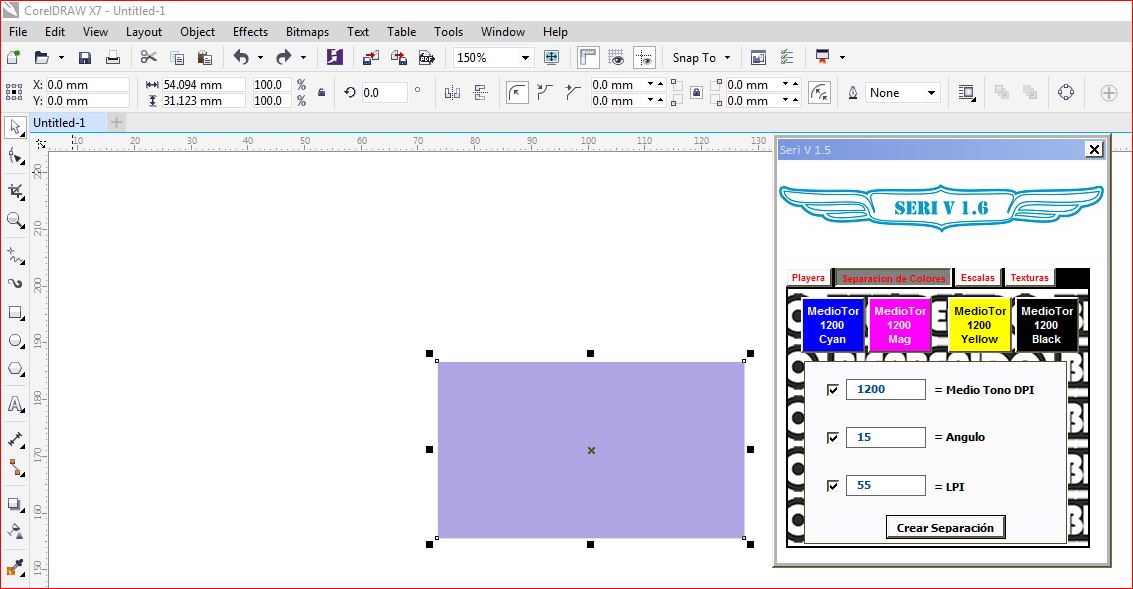Open the Bitmaps menu

click(x=307, y=32)
